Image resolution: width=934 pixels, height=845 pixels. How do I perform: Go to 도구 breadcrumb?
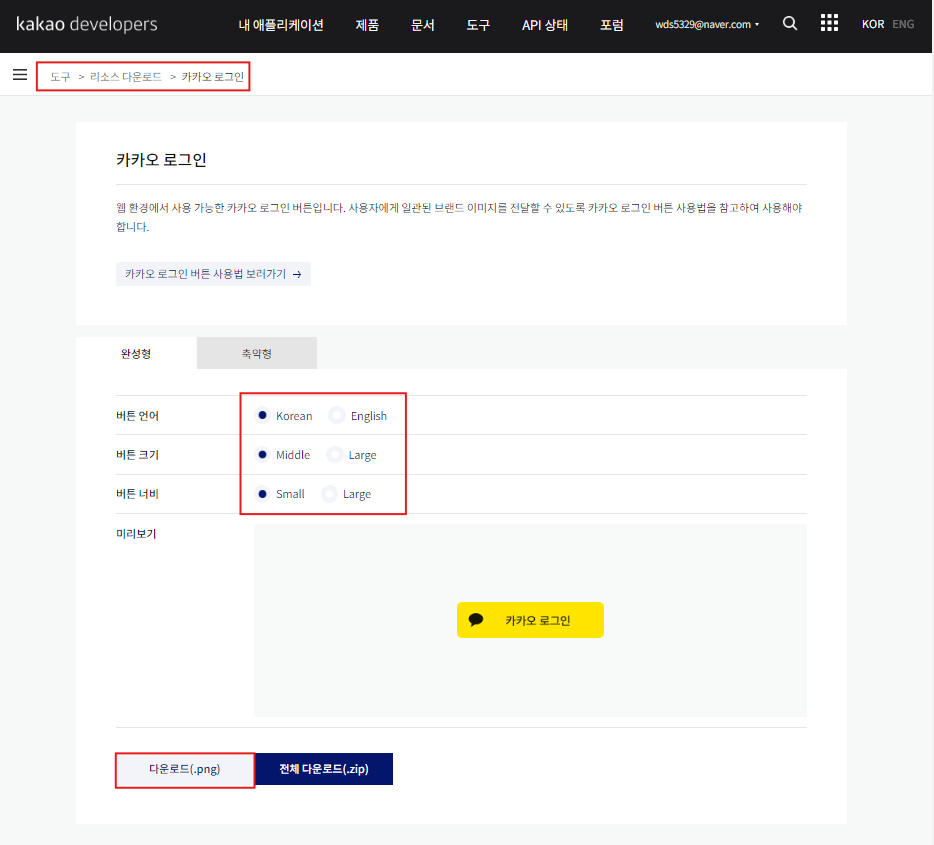click(60, 77)
